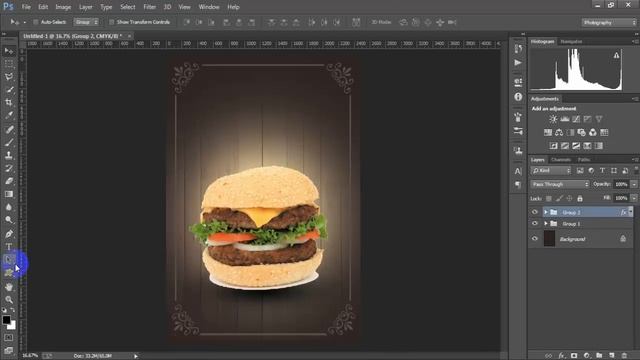The image size is (640, 360).
Task: Create a new group folder
Action: click(599, 356)
